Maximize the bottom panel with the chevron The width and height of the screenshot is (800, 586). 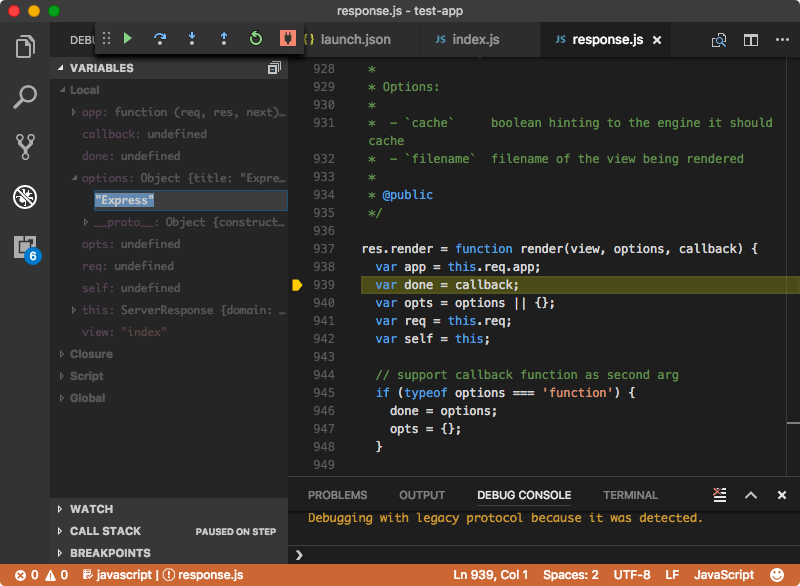(x=751, y=495)
